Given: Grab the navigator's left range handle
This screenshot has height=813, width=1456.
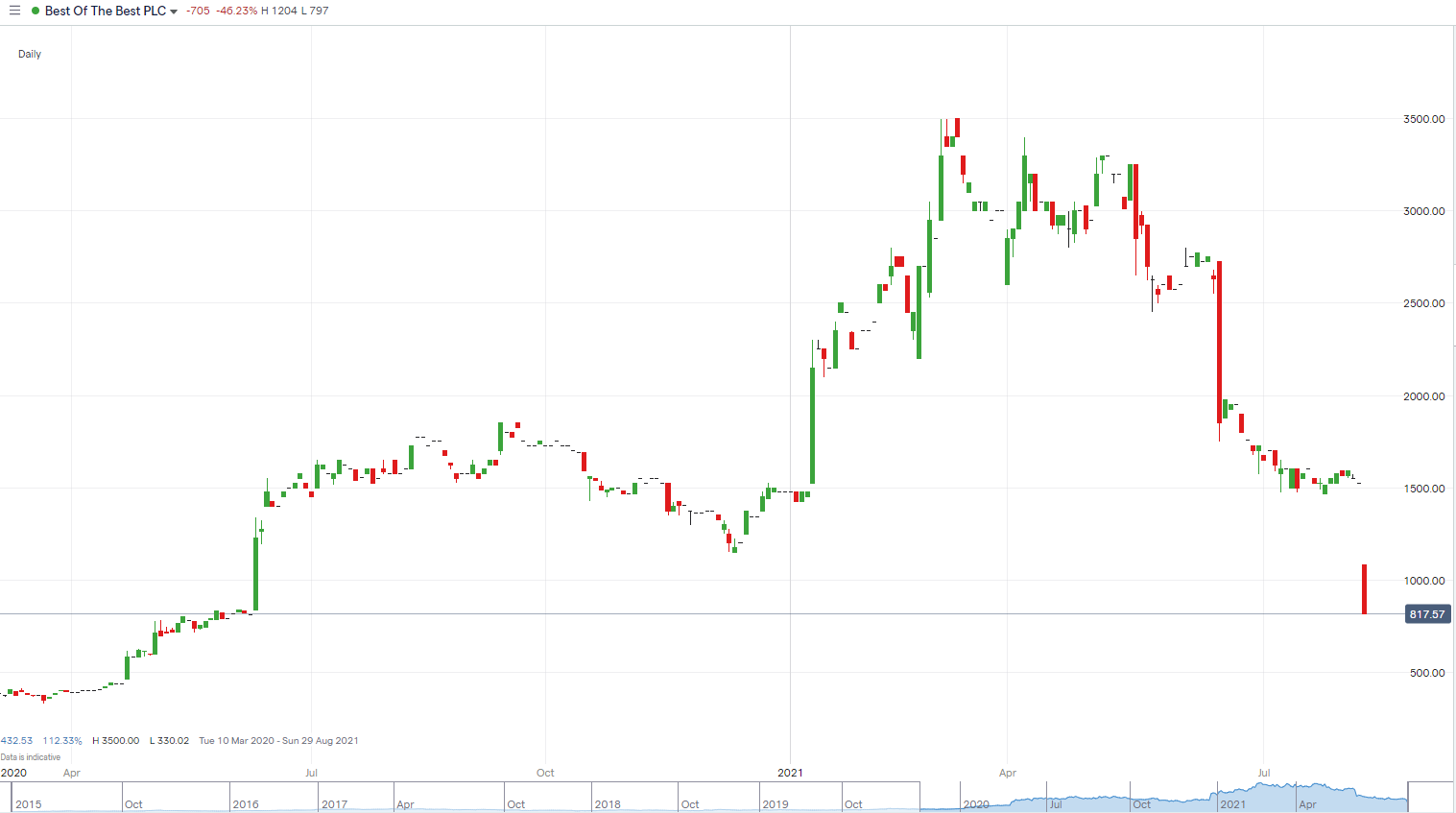Looking at the screenshot, I should [920, 797].
